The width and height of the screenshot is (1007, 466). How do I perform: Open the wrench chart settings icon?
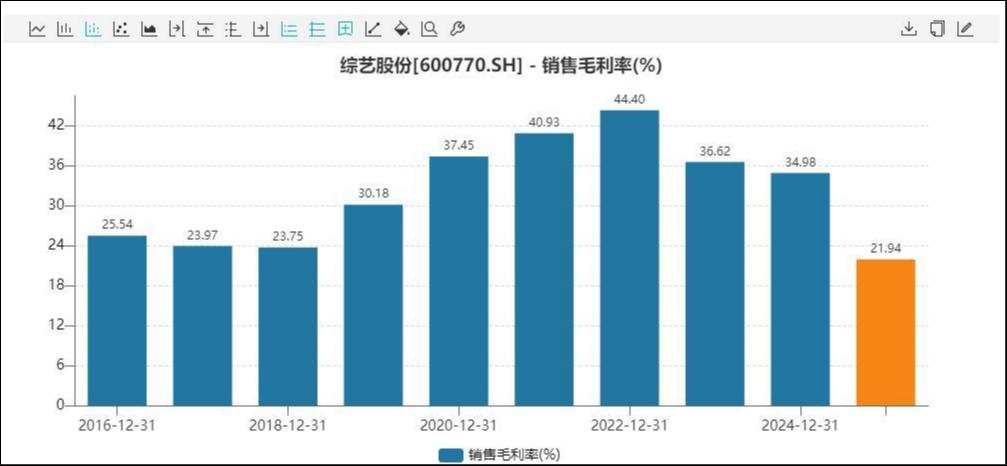(457, 29)
